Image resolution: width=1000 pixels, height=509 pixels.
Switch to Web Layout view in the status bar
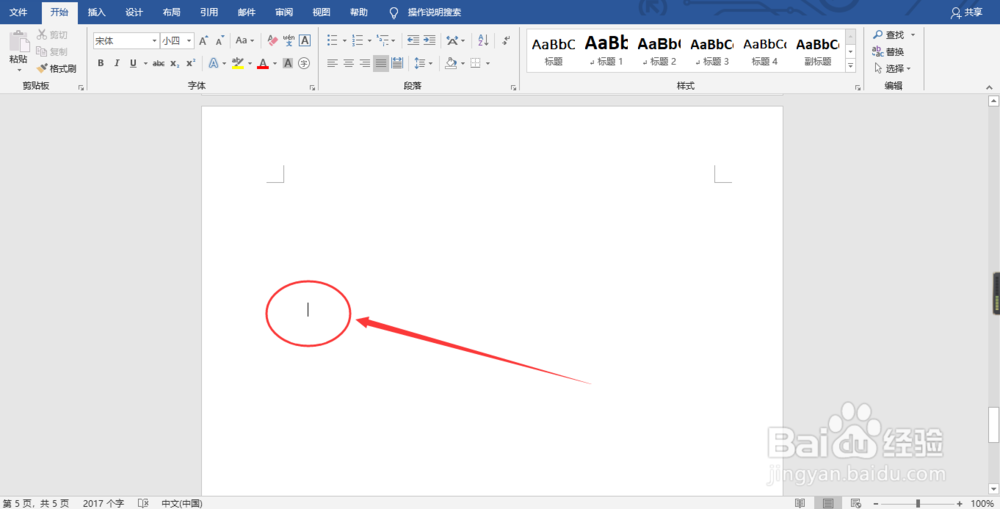[x=856, y=503]
